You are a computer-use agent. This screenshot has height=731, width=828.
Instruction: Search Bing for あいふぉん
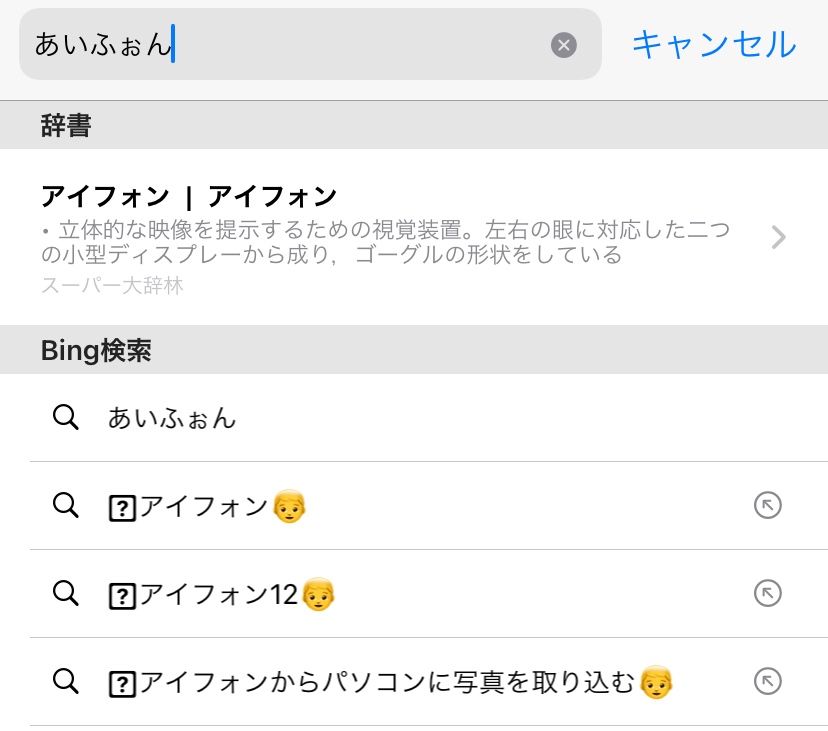click(172, 418)
